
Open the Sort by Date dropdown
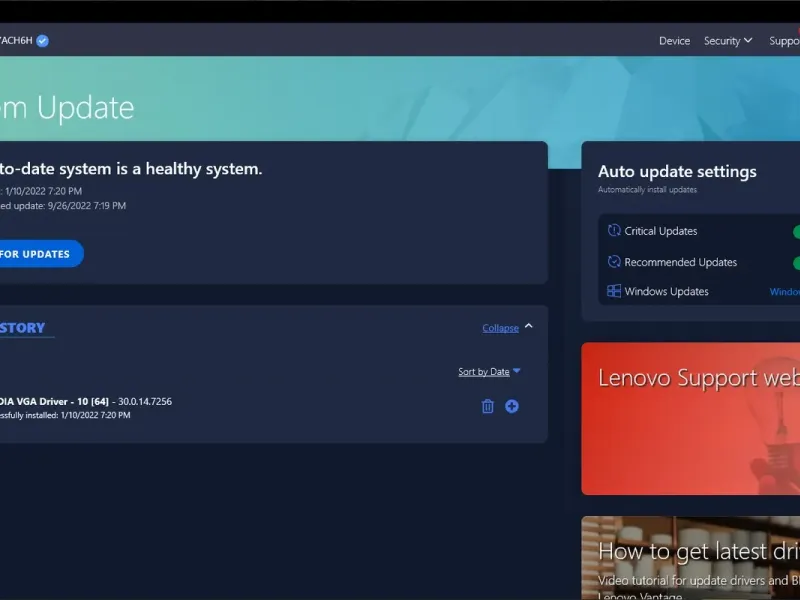[489, 371]
